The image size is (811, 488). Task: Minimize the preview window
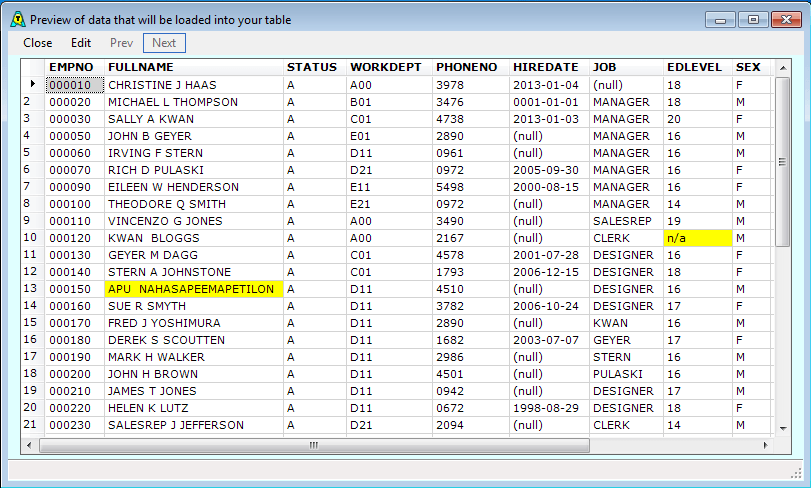coord(720,20)
